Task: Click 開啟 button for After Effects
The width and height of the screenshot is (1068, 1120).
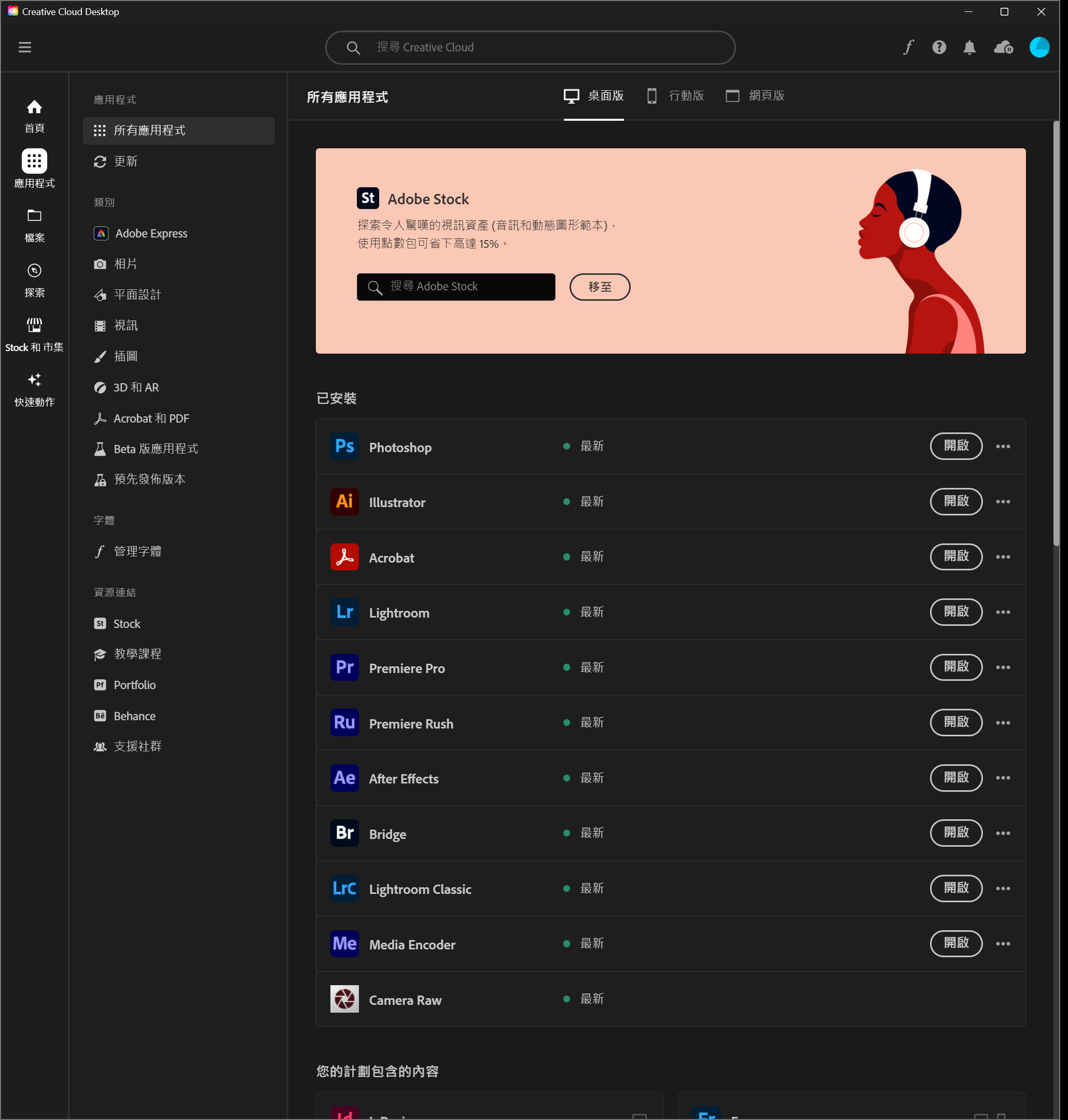Action: point(956,777)
